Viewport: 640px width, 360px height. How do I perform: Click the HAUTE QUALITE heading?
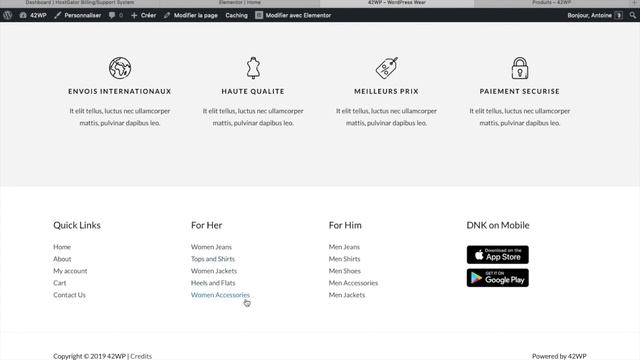click(253, 91)
